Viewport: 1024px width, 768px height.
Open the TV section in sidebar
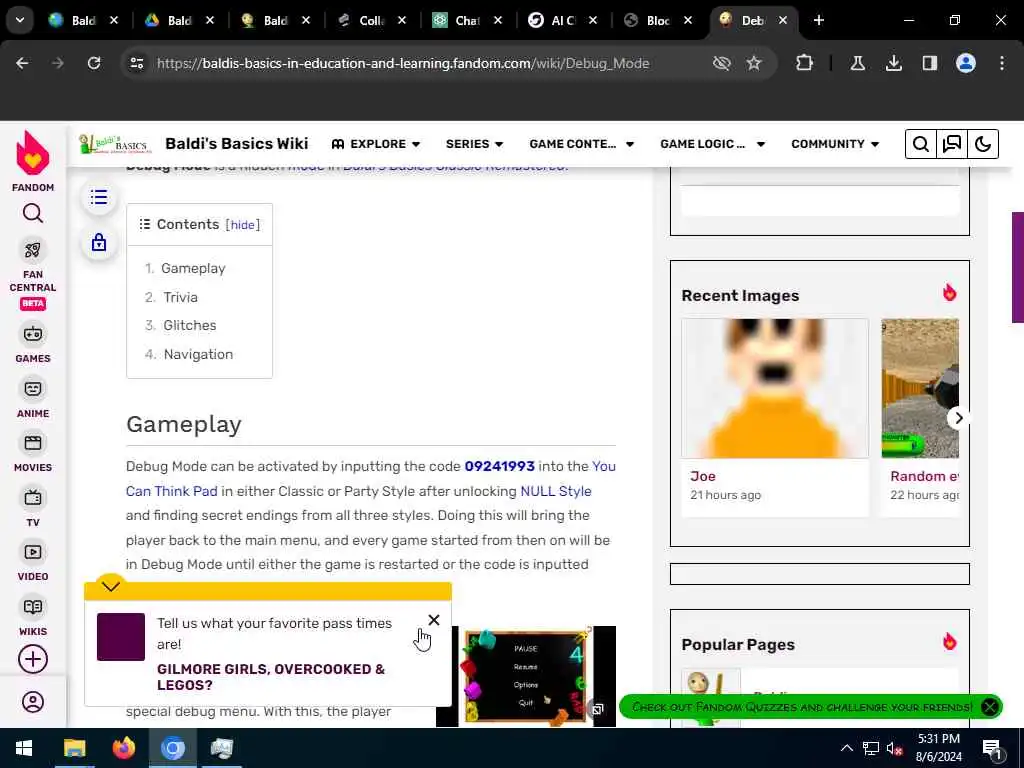(33, 507)
